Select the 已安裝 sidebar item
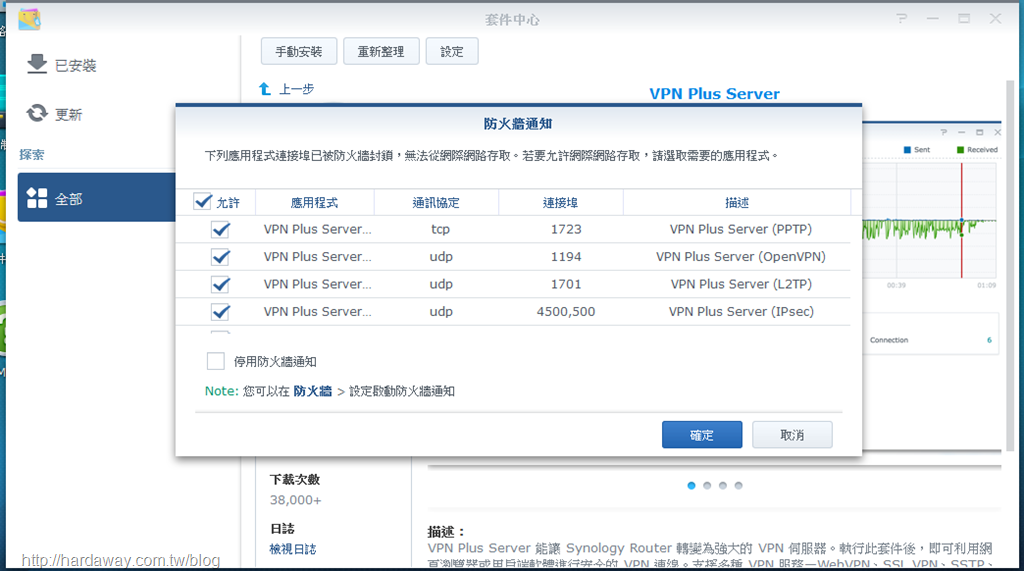 76,65
